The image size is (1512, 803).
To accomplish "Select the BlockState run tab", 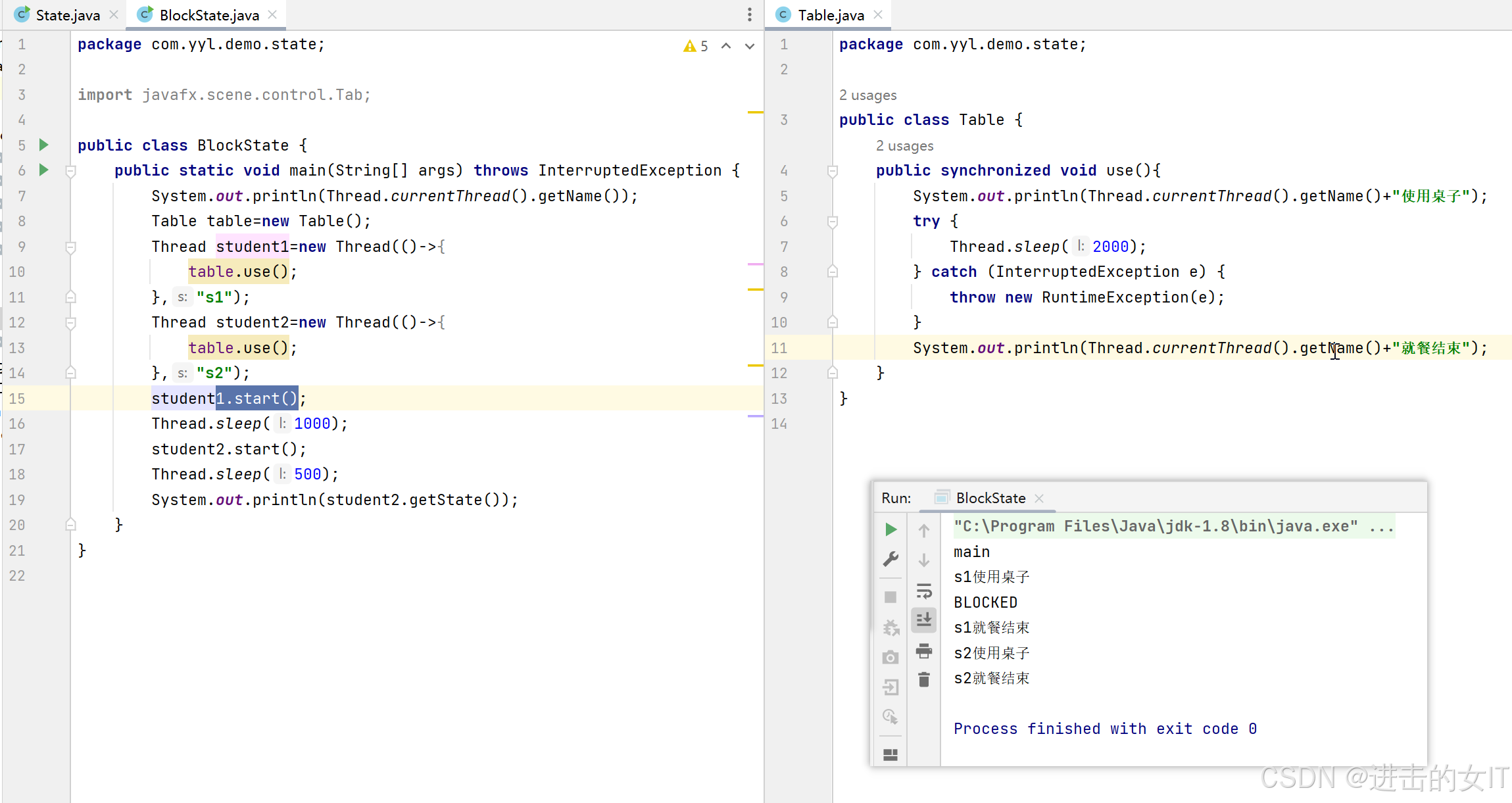I will click(990, 498).
